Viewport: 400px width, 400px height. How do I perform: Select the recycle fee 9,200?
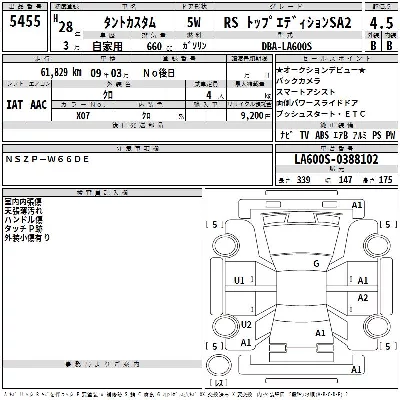(x=252, y=115)
